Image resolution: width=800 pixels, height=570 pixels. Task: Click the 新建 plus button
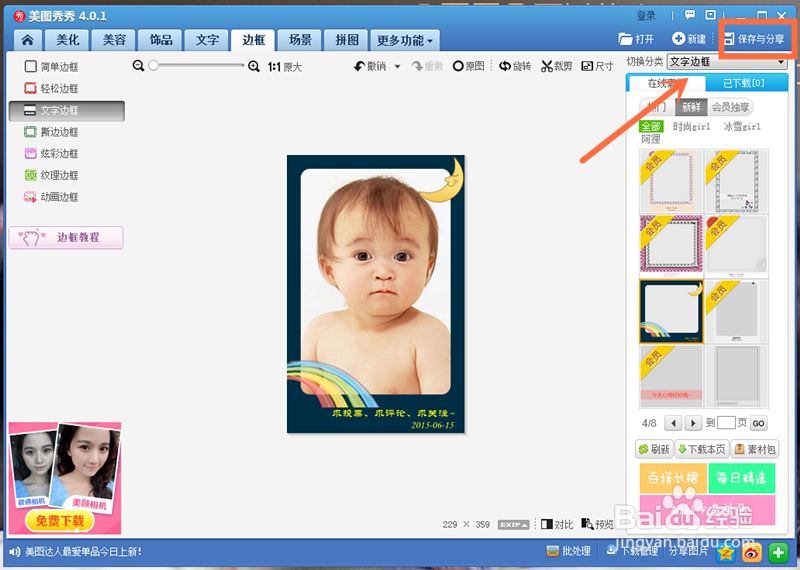(x=689, y=39)
